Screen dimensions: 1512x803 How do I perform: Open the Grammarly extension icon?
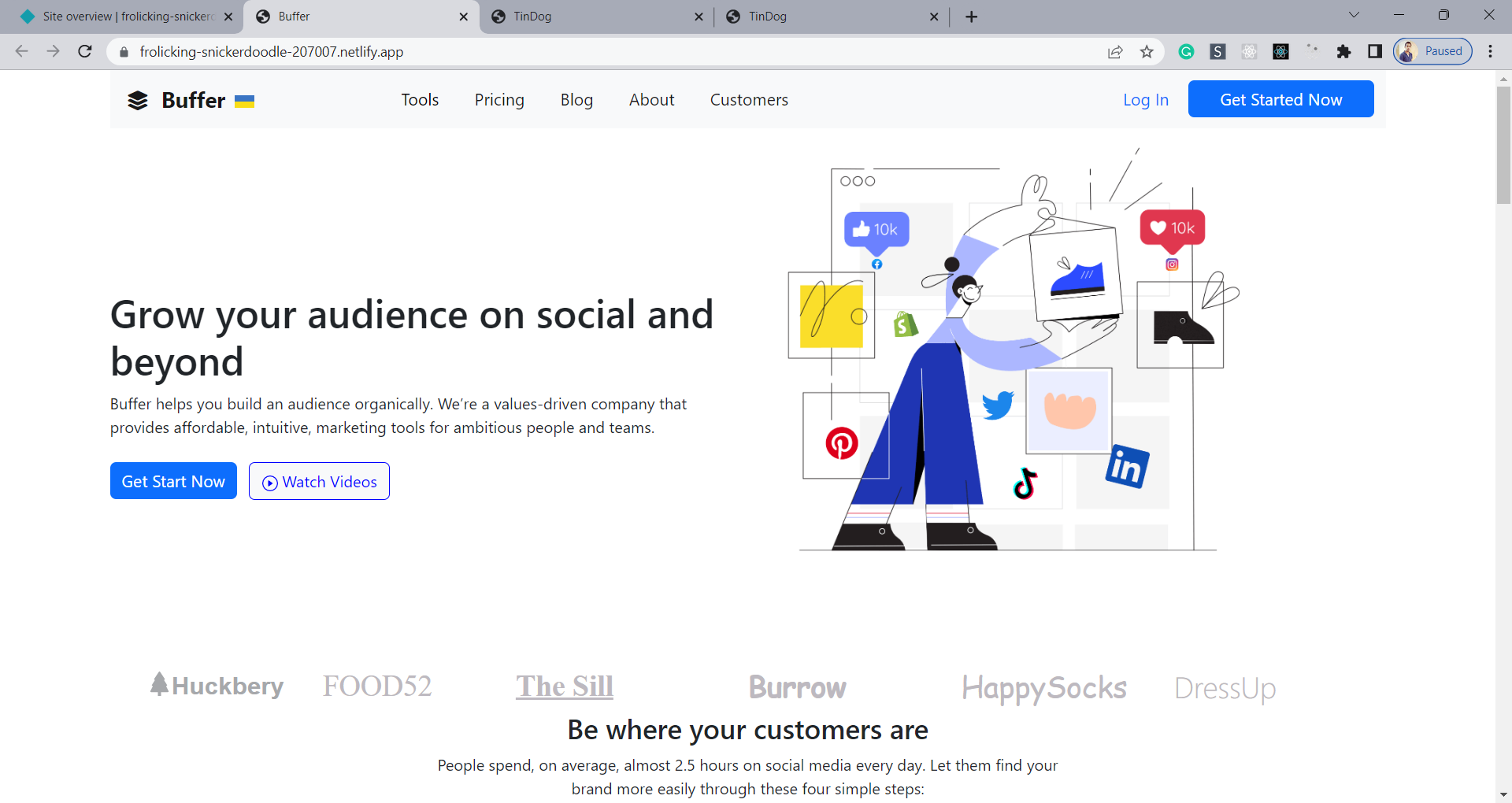pyautogui.click(x=1186, y=52)
